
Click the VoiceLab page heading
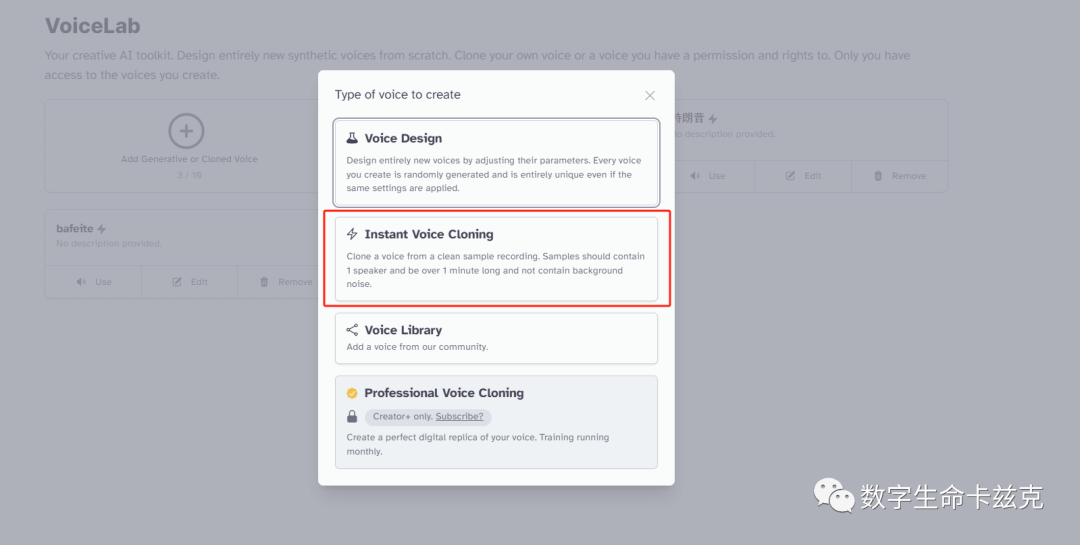click(x=92, y=25)
